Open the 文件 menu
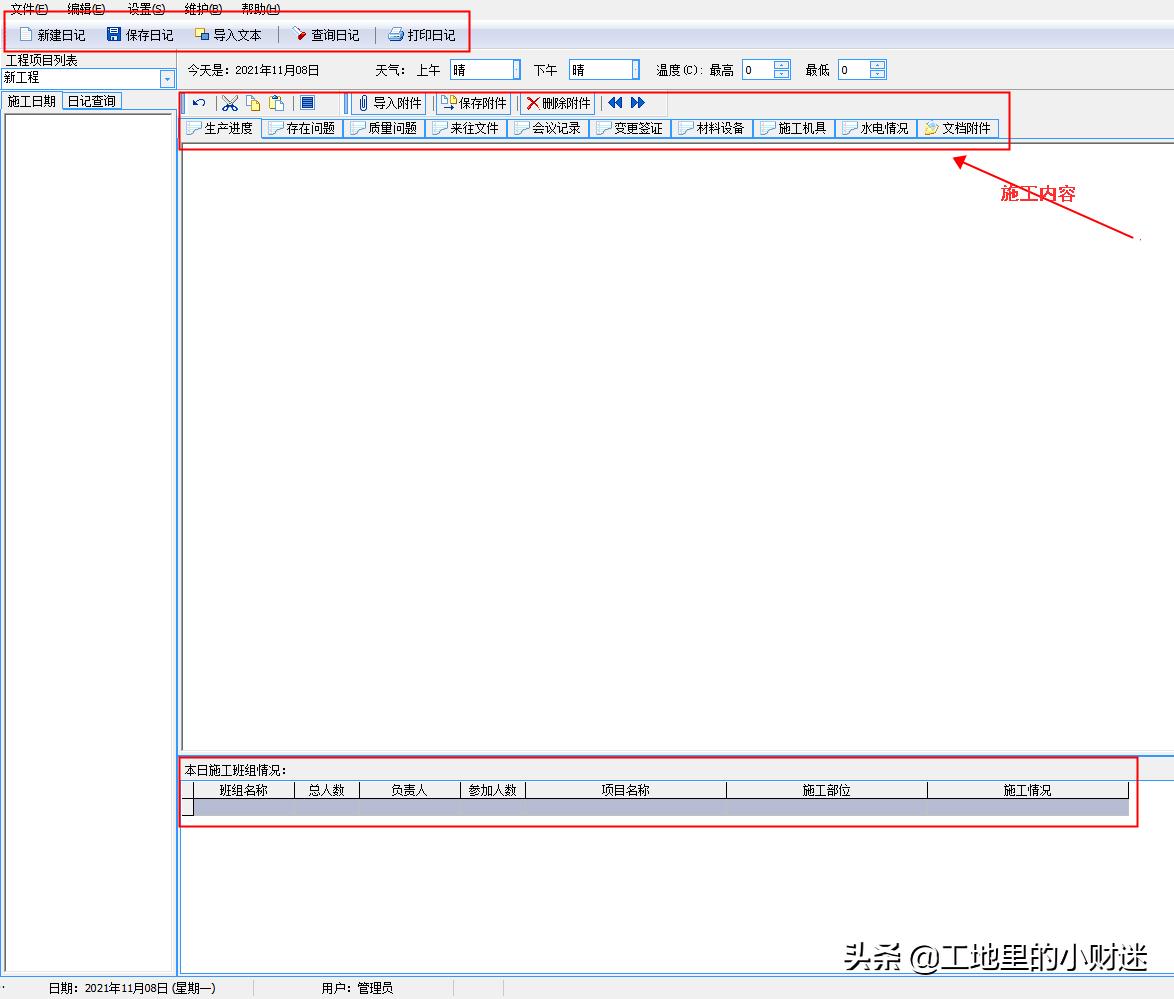 click(x=29, y=9)
